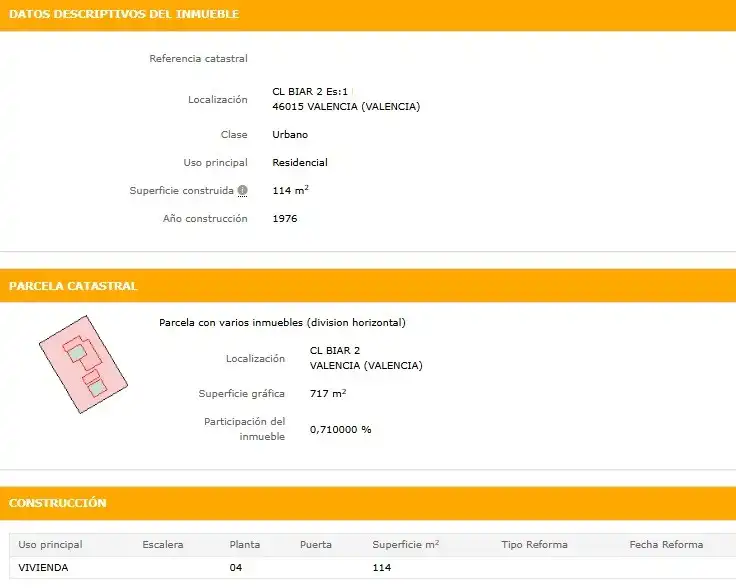Select the Planta cell value 04

click(236, 568)
